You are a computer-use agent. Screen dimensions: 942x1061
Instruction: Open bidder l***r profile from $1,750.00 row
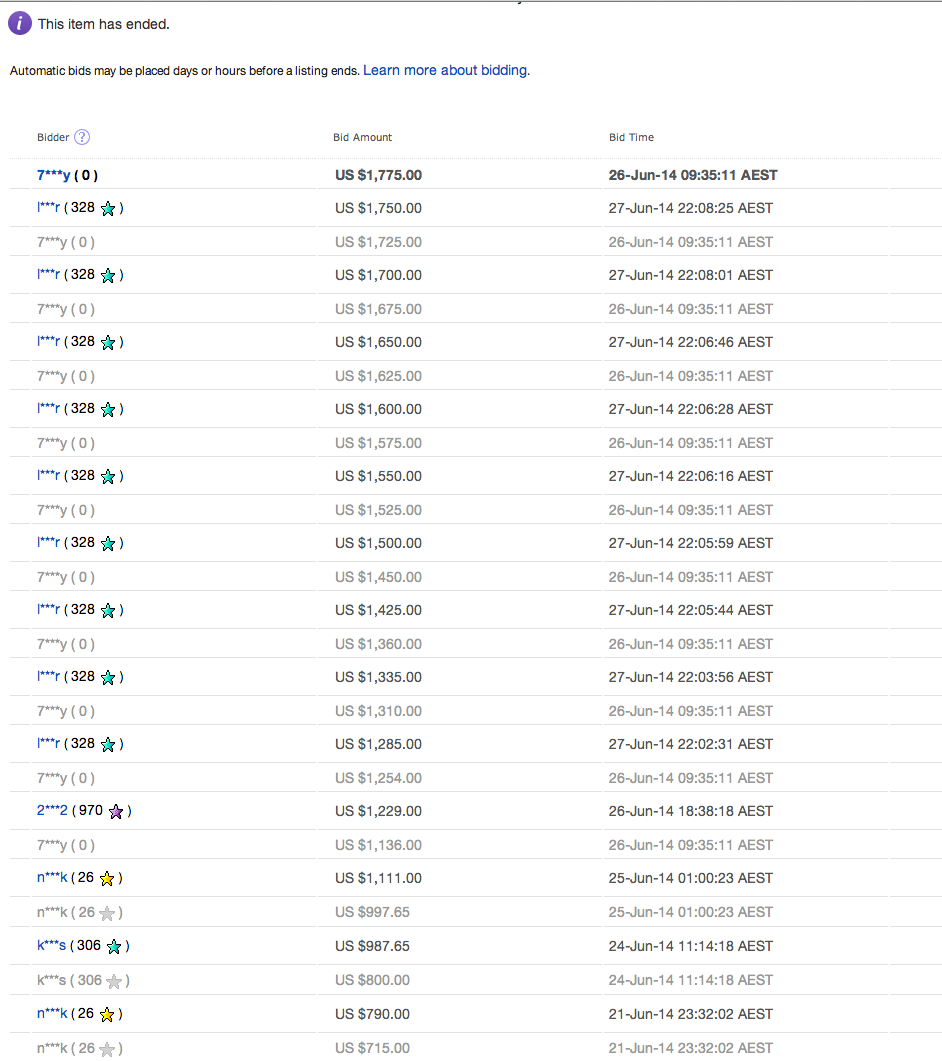48,208
